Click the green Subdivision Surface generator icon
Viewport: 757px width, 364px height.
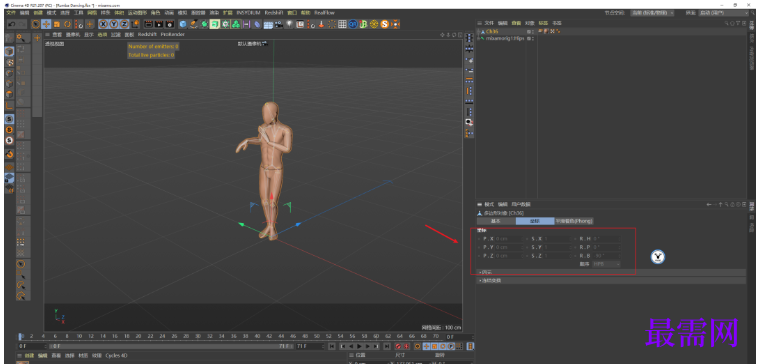tap(204, 24)
